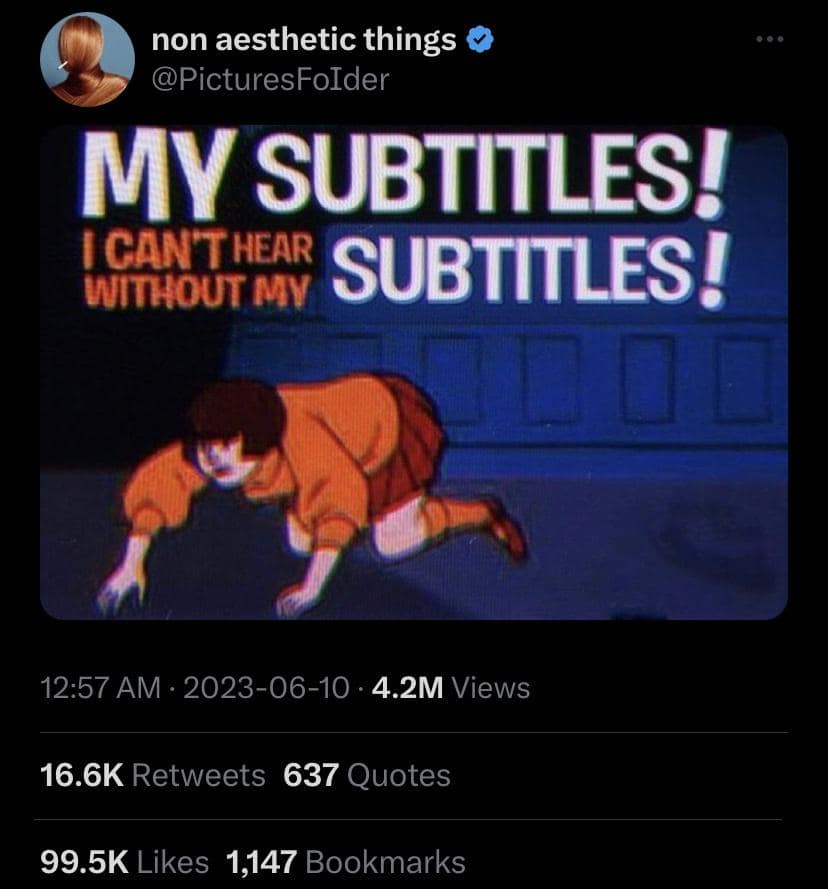Click the 12:57 AM timestamp

coord(98,688)
